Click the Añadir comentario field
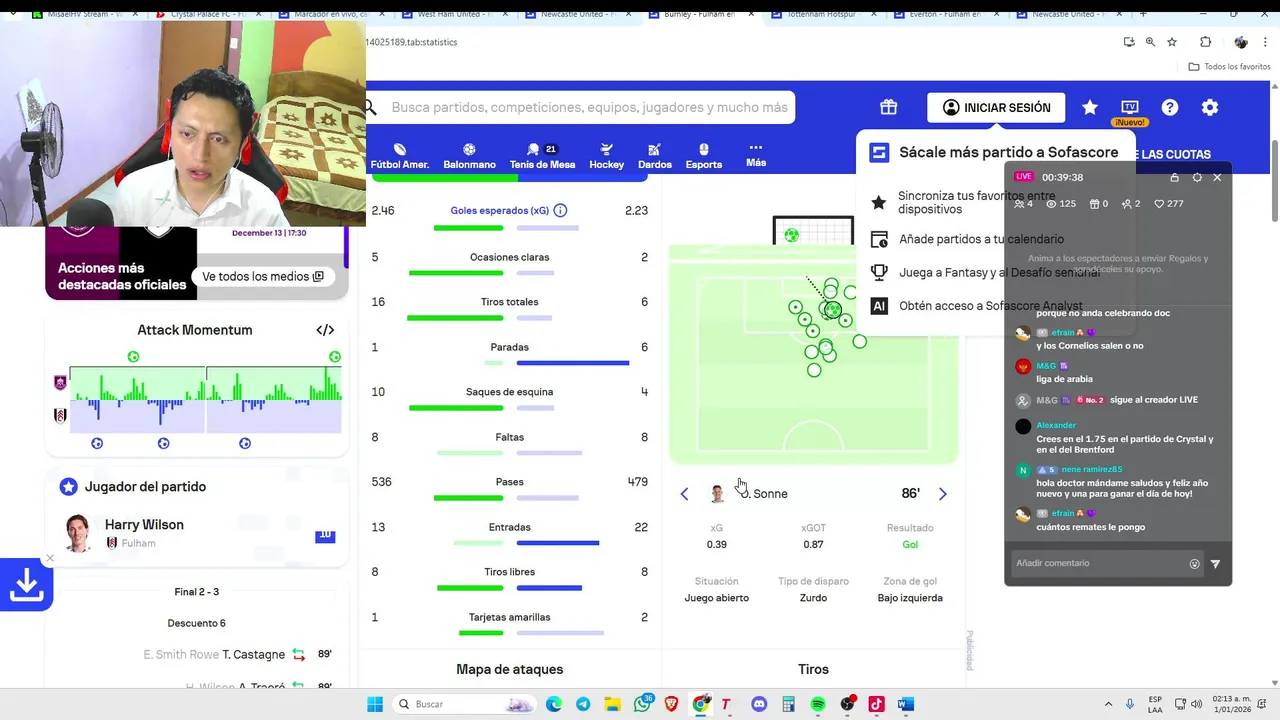1280x720 pixels. (1098, 564)
